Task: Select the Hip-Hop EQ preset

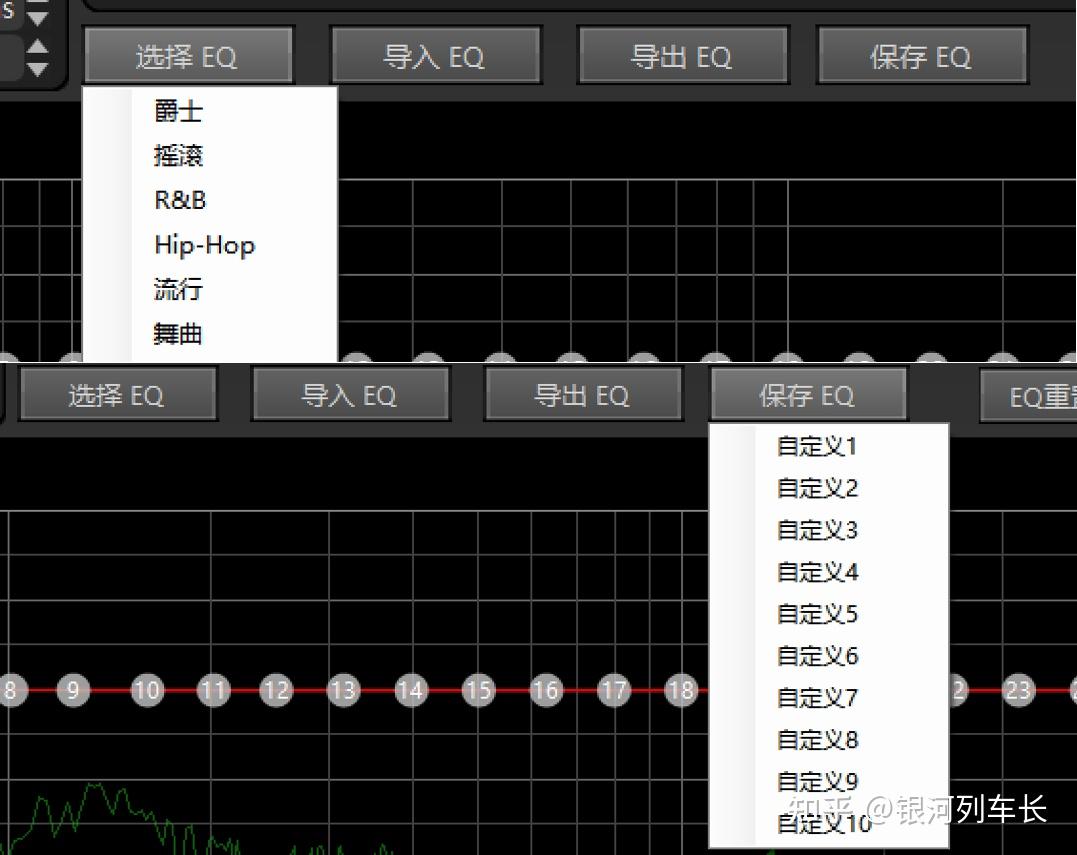Action: point(204,245)
